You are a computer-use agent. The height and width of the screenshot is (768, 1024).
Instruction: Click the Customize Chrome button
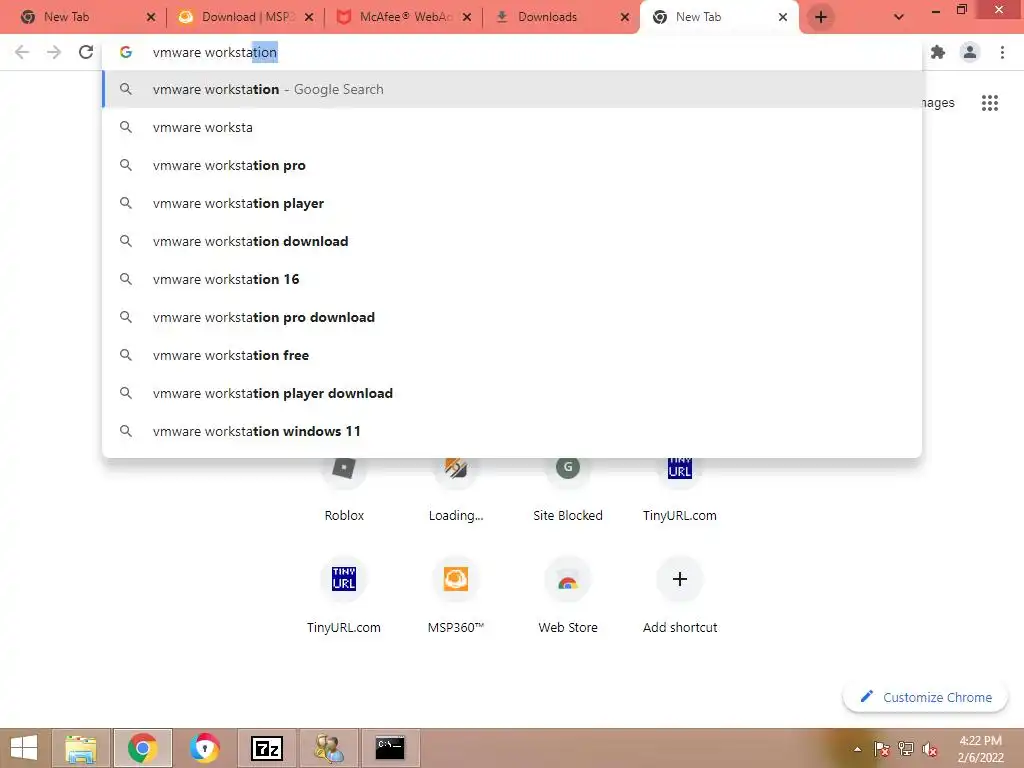pyautogui.click(x=925, y=697)
